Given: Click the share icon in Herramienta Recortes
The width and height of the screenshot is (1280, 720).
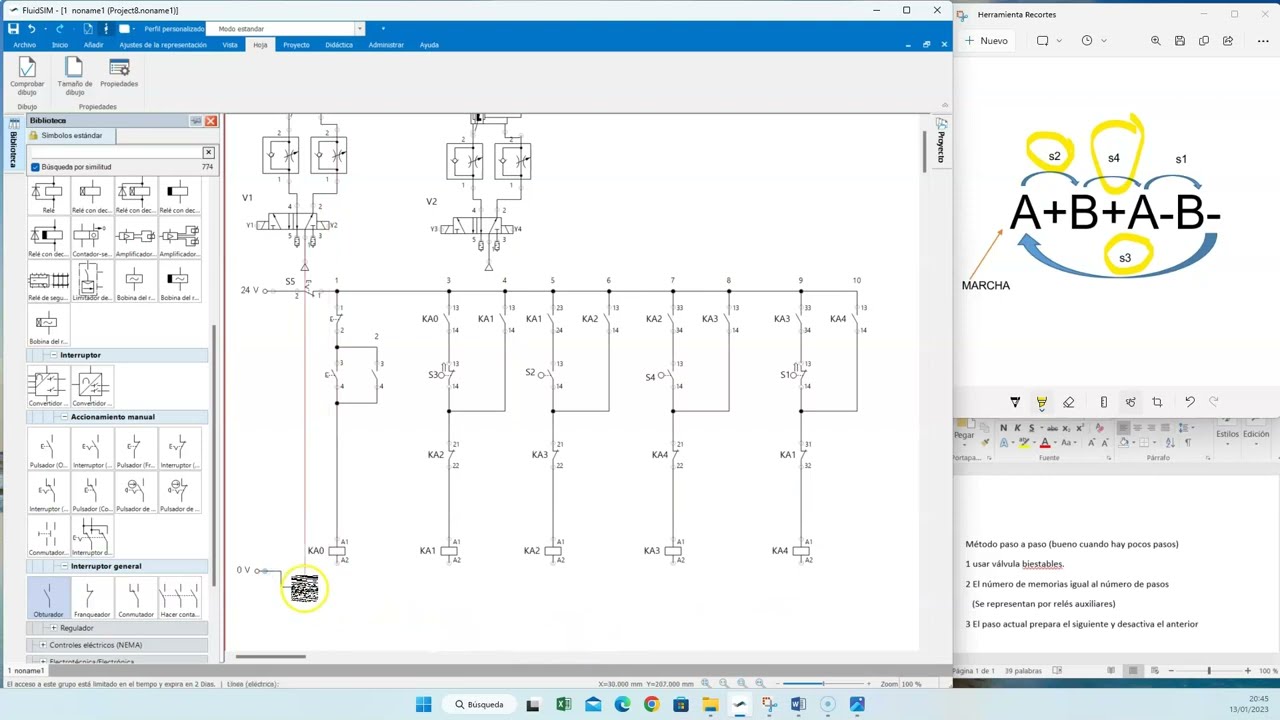Looking at the screenshot, I should click(1228, 41).
